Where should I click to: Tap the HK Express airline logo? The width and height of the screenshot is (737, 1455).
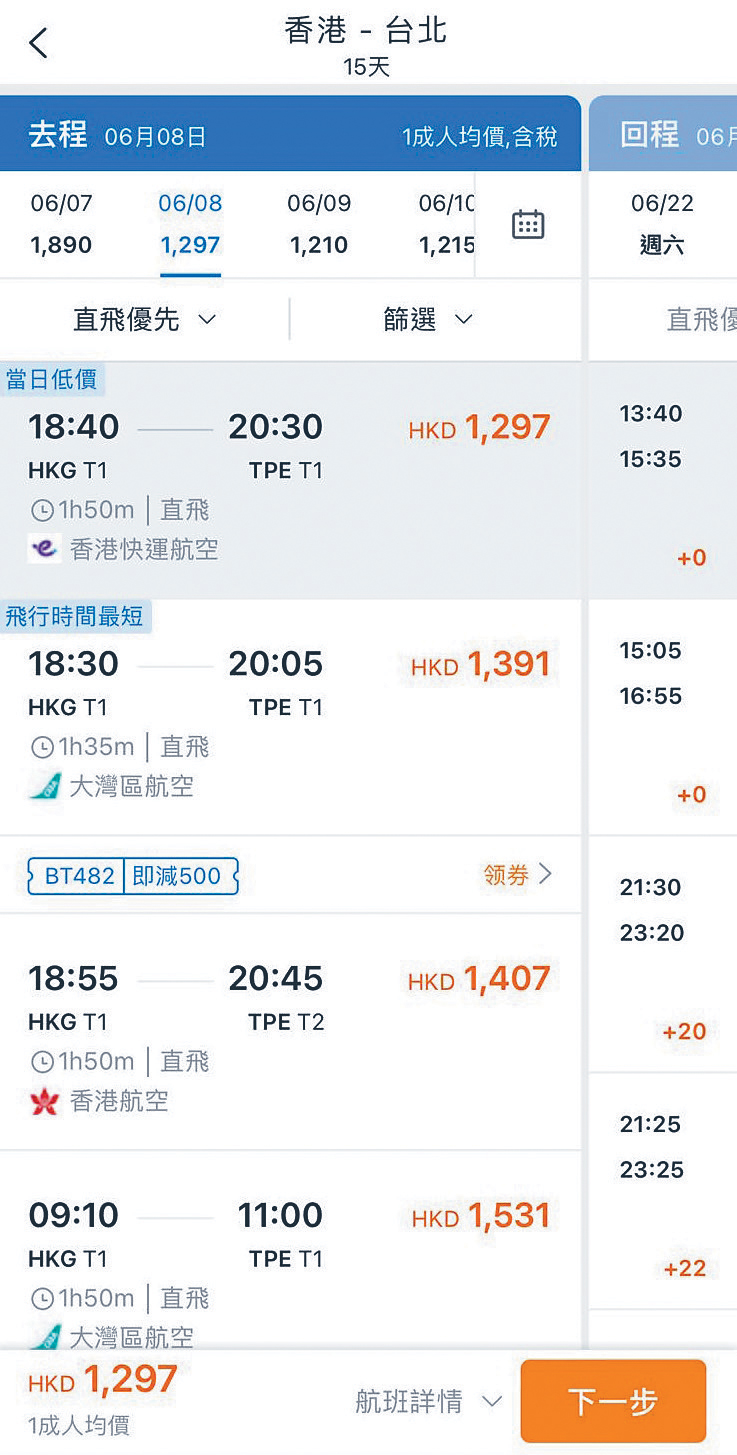tap(44, 549)
